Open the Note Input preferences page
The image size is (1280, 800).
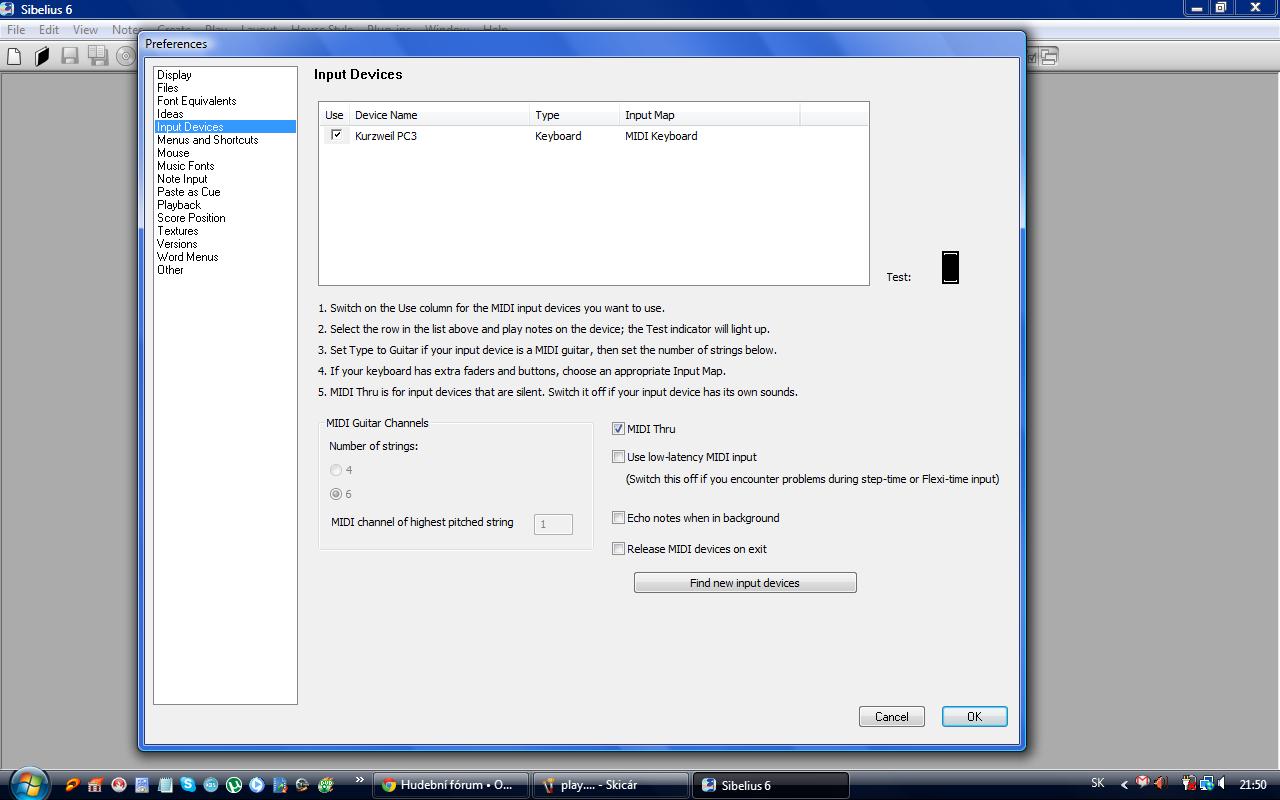pos(182,179)
